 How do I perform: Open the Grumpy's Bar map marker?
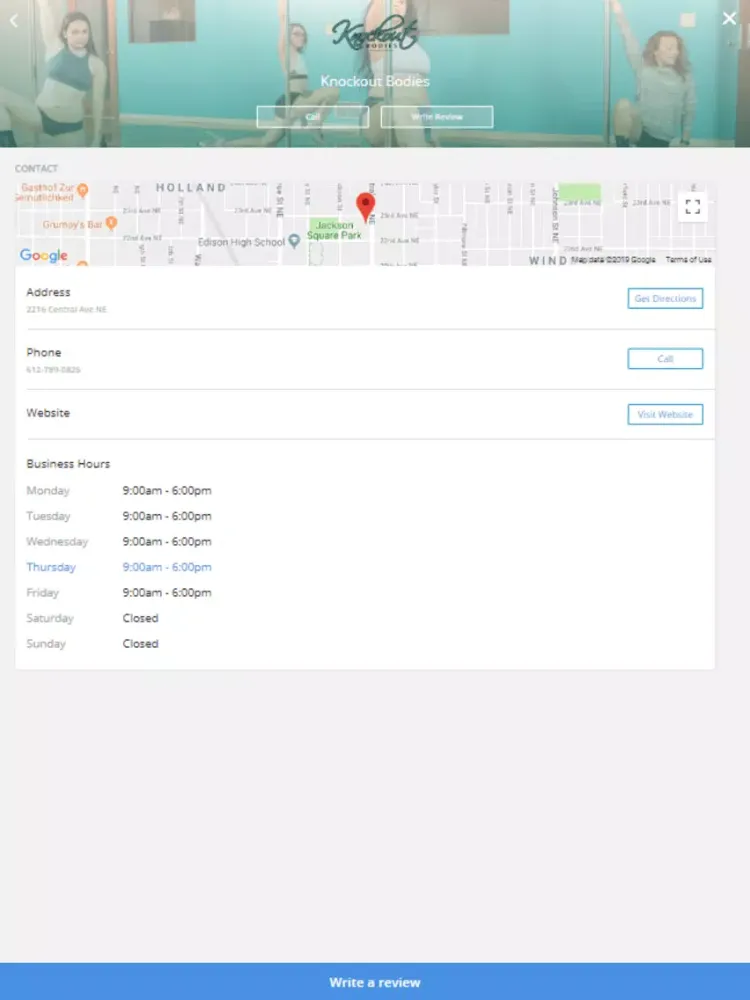112,223
